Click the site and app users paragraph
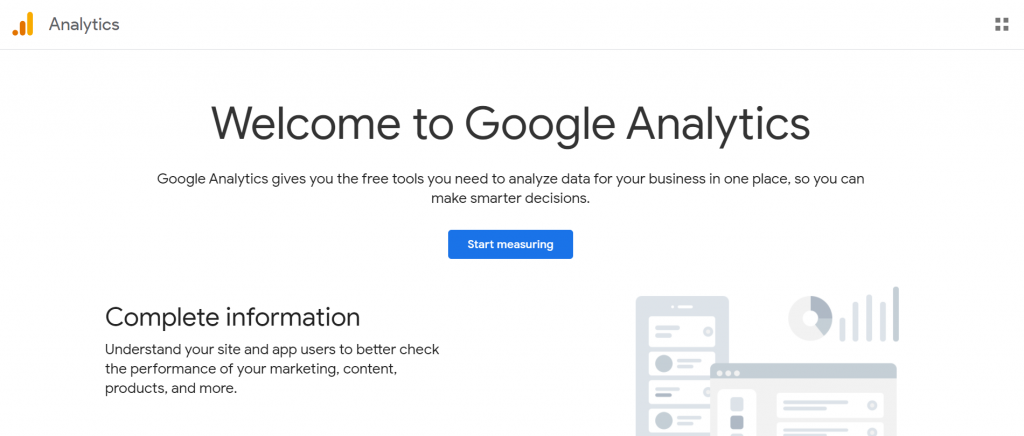Screen dimensions: 1024x436 coord(272,369)
